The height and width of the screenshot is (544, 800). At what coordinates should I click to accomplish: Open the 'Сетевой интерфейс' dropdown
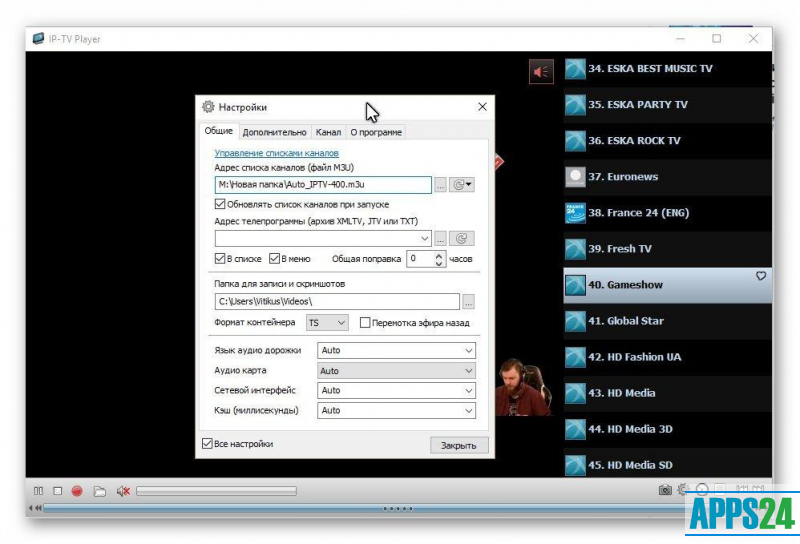click(396, 390)
